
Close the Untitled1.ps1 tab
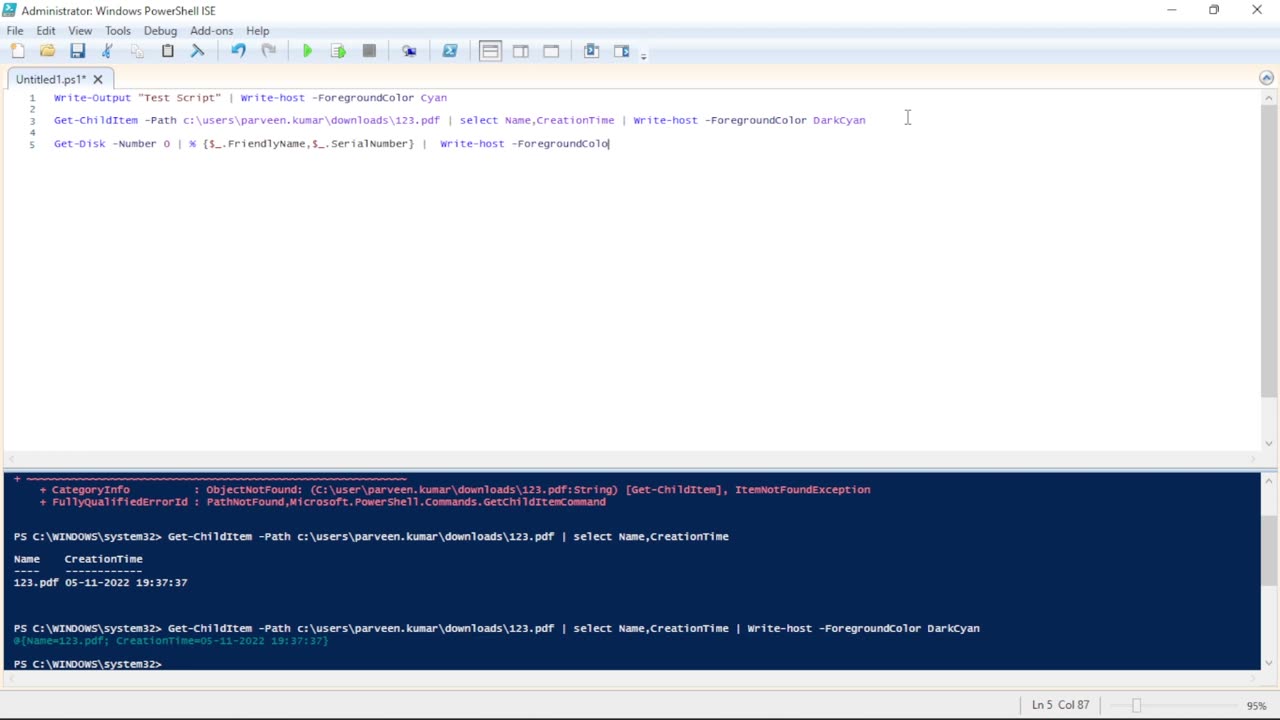(x=98, y=79)
